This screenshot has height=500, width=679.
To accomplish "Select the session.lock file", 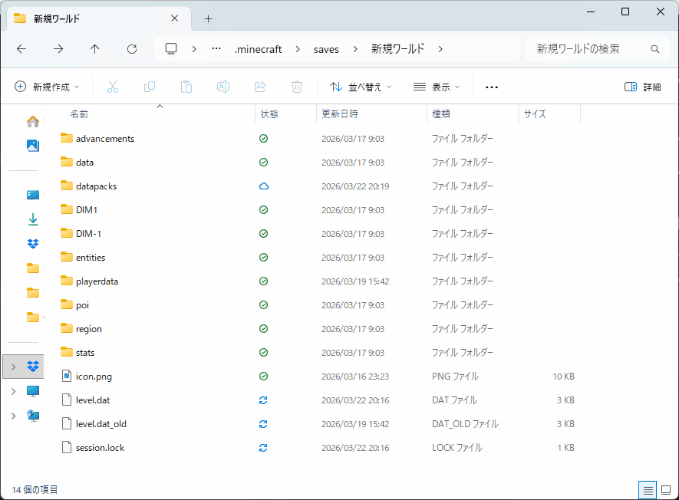I will tap(100, 448).
